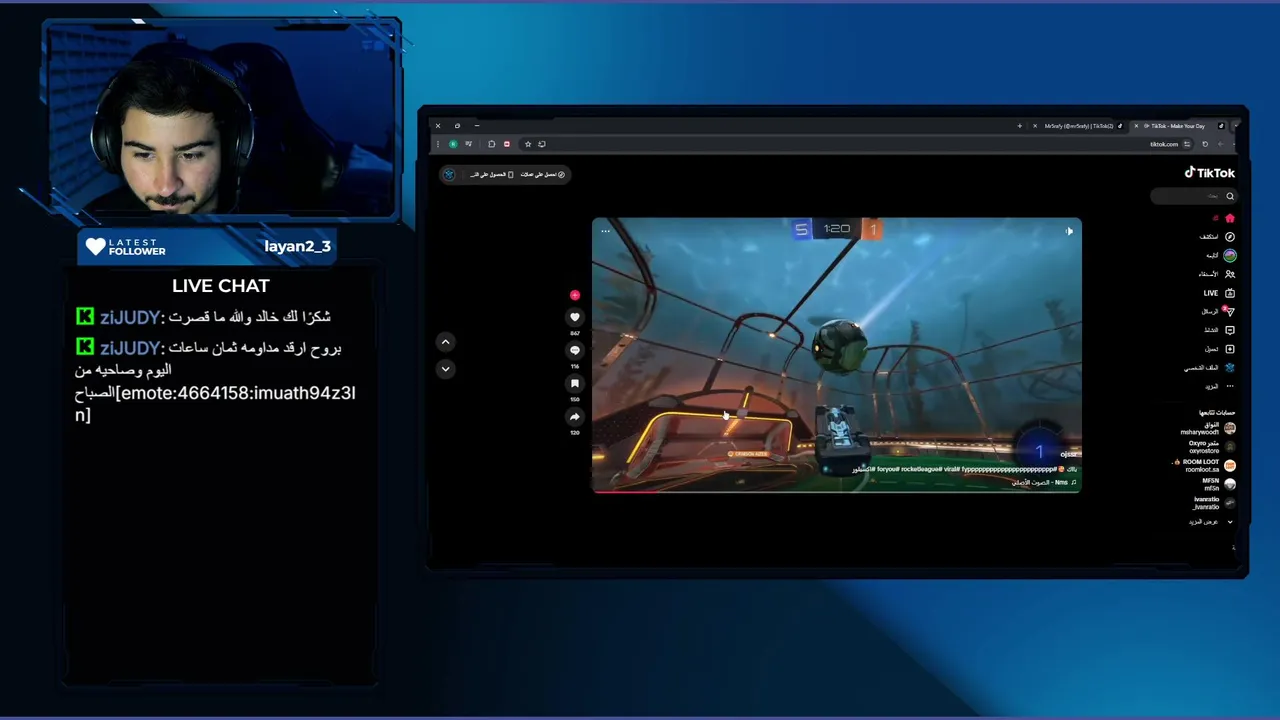The image size is (1280, 720).
Task: Open the Profile icon in sidebar
Action: click(x=1230, y=368)
